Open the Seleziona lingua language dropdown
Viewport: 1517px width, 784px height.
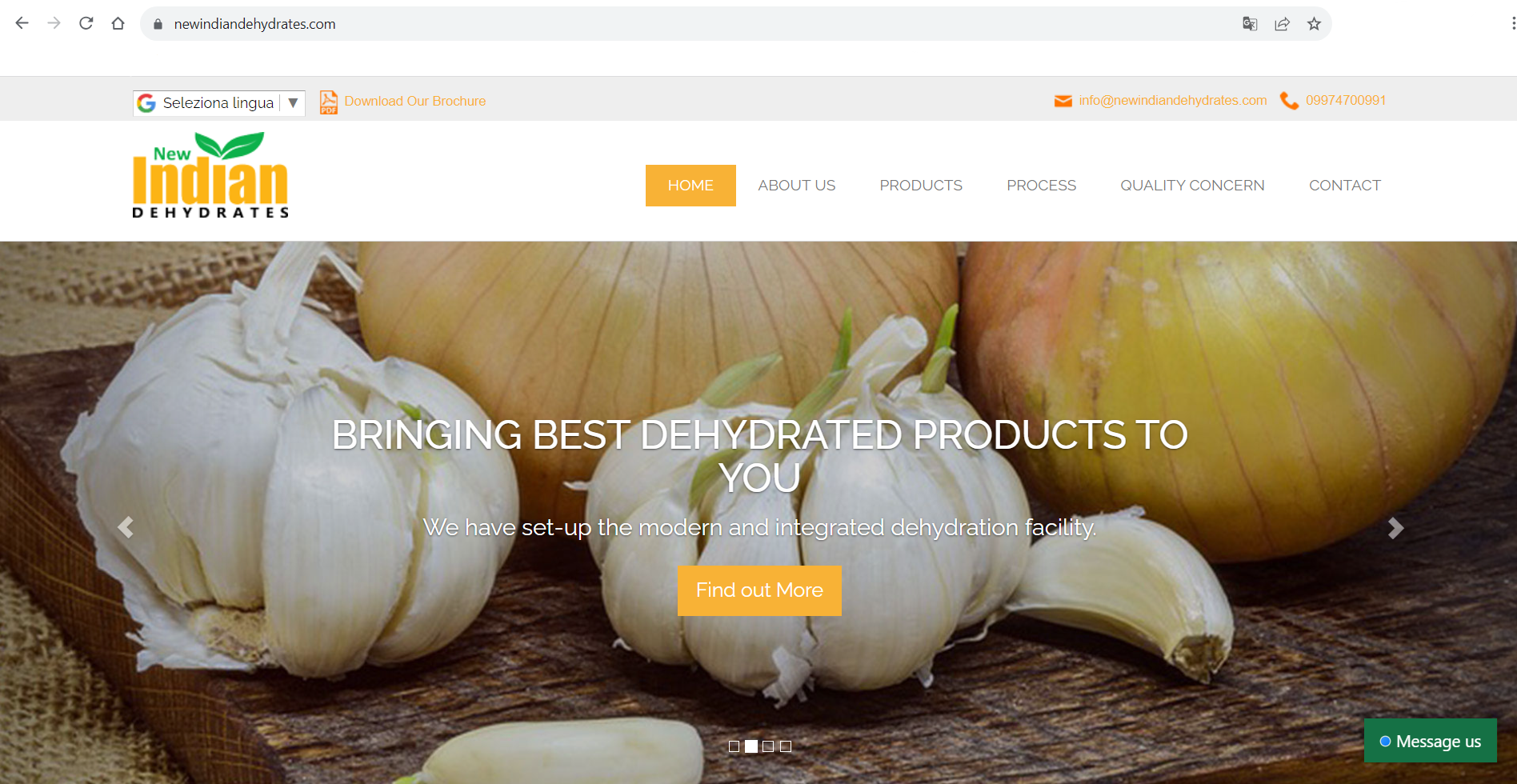pyautogui.click(x=218, y=102)
